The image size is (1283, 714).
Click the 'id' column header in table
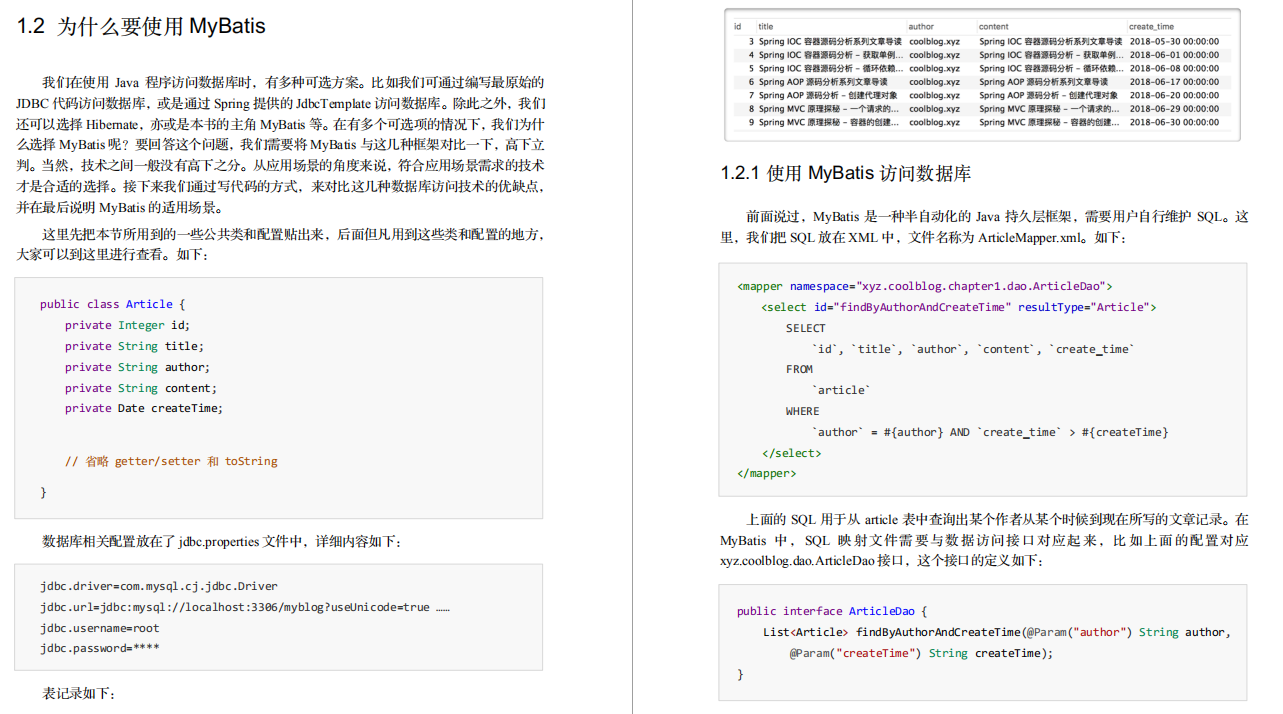pos(738,27)
